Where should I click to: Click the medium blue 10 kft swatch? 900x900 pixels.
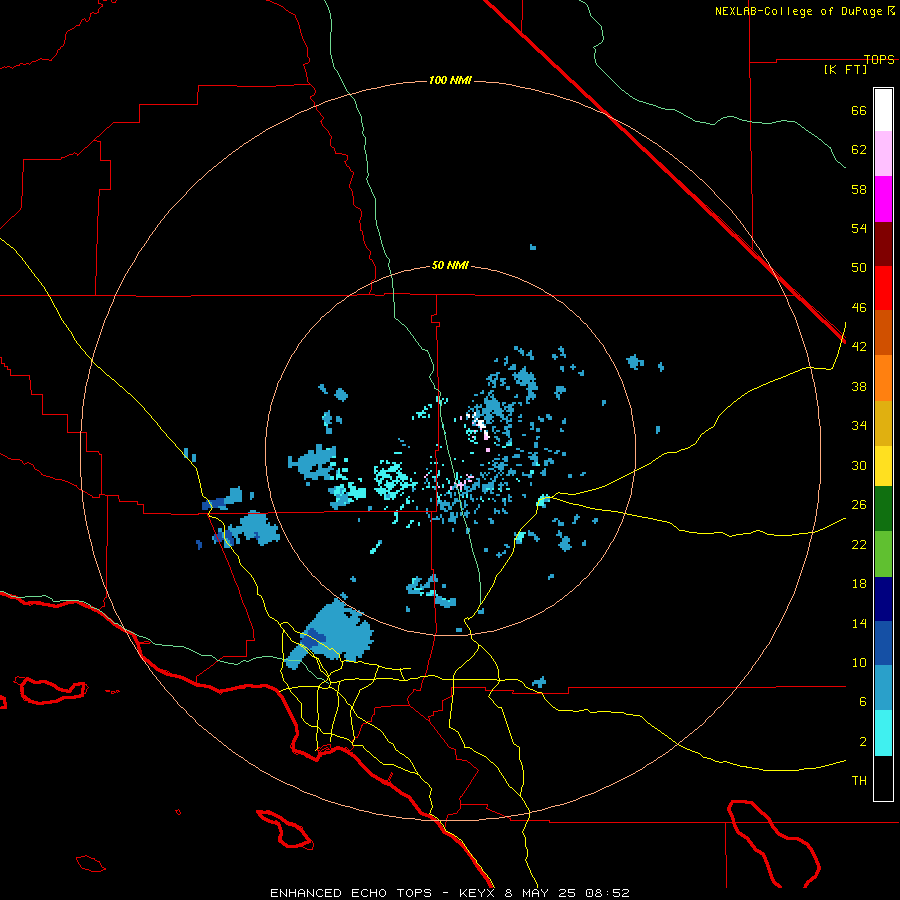click(x=883, y=643)
